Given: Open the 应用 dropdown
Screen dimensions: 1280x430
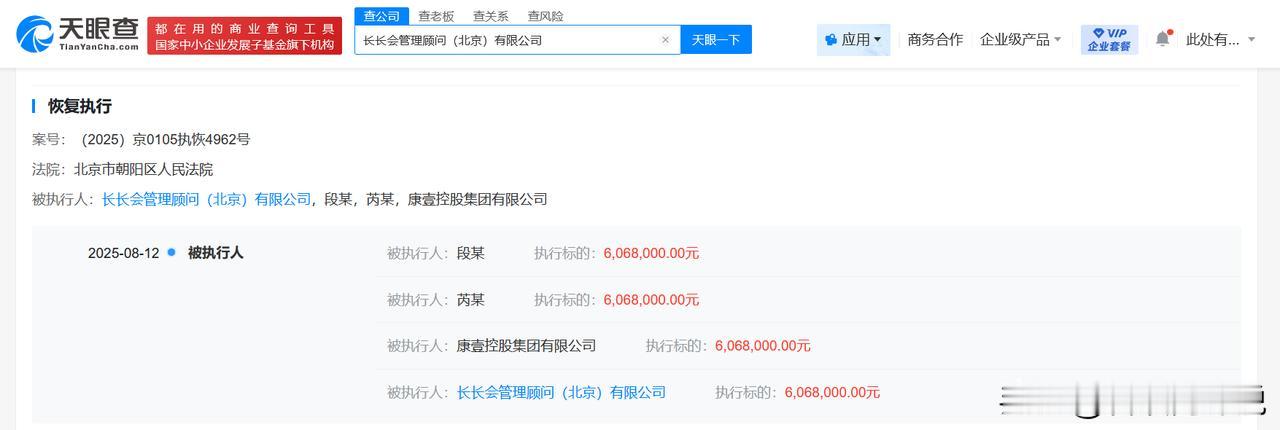Looking at the screenshot, I should tap(853, 39).
